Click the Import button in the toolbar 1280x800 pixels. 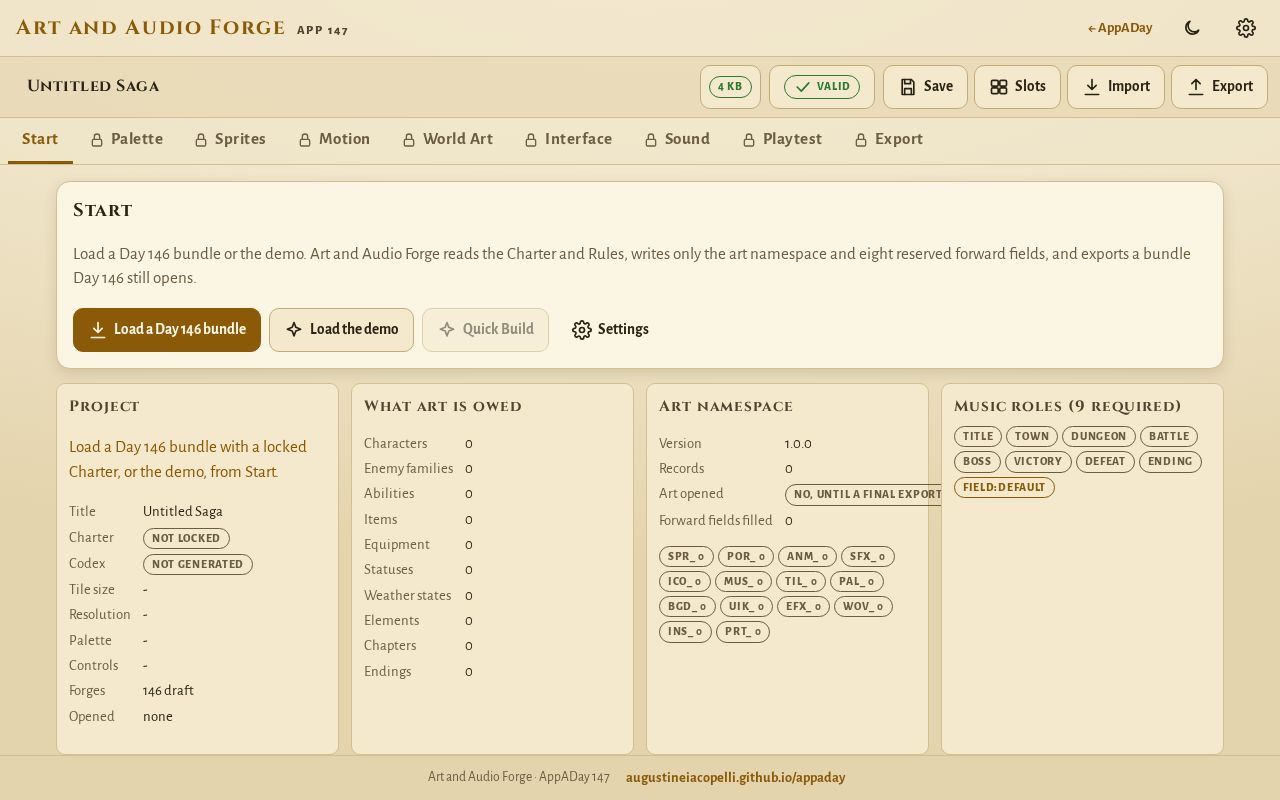1116,87
